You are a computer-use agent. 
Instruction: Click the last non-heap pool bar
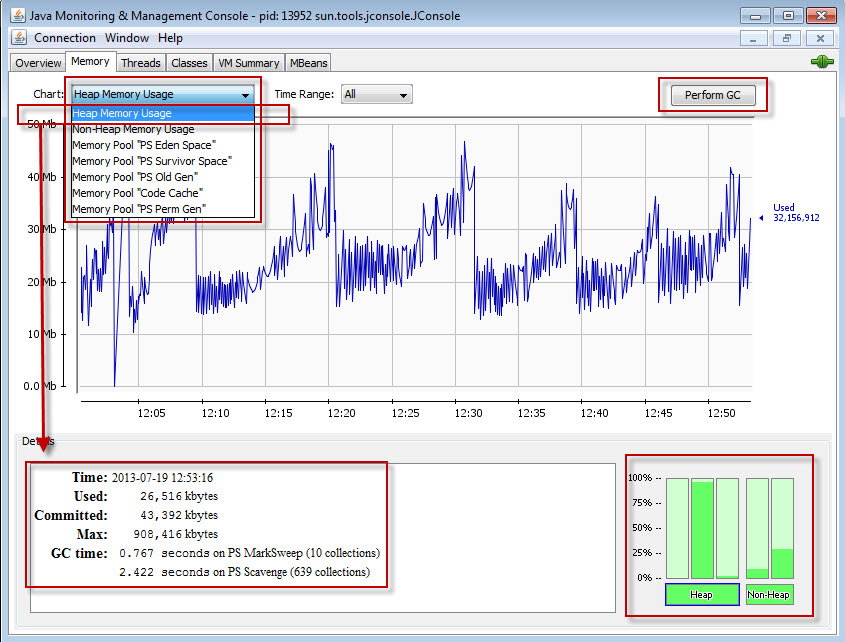click(x=782, y=528)
